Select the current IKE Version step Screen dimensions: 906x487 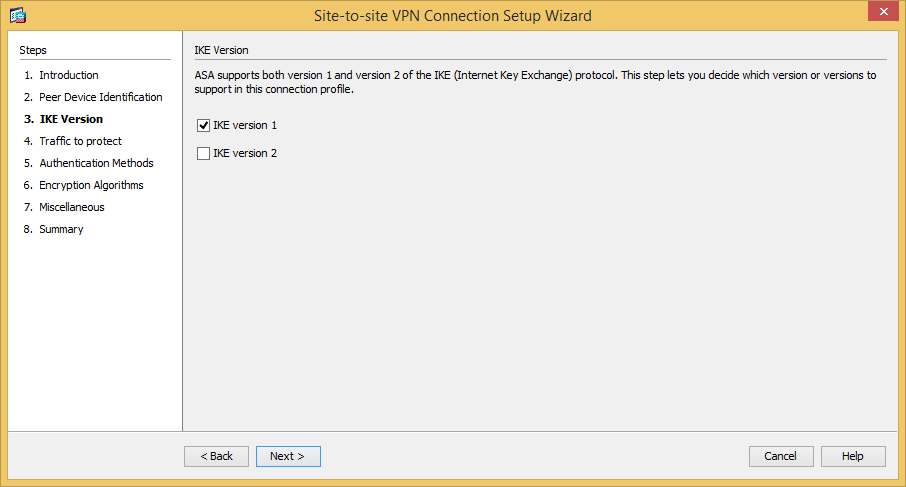pos(64,119)
